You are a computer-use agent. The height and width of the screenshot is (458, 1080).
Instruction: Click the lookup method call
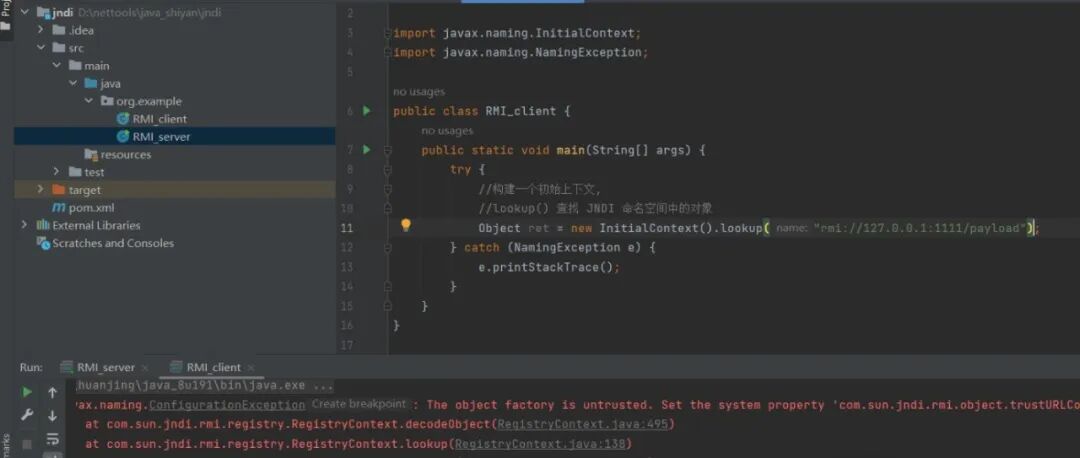coord(740,228)
